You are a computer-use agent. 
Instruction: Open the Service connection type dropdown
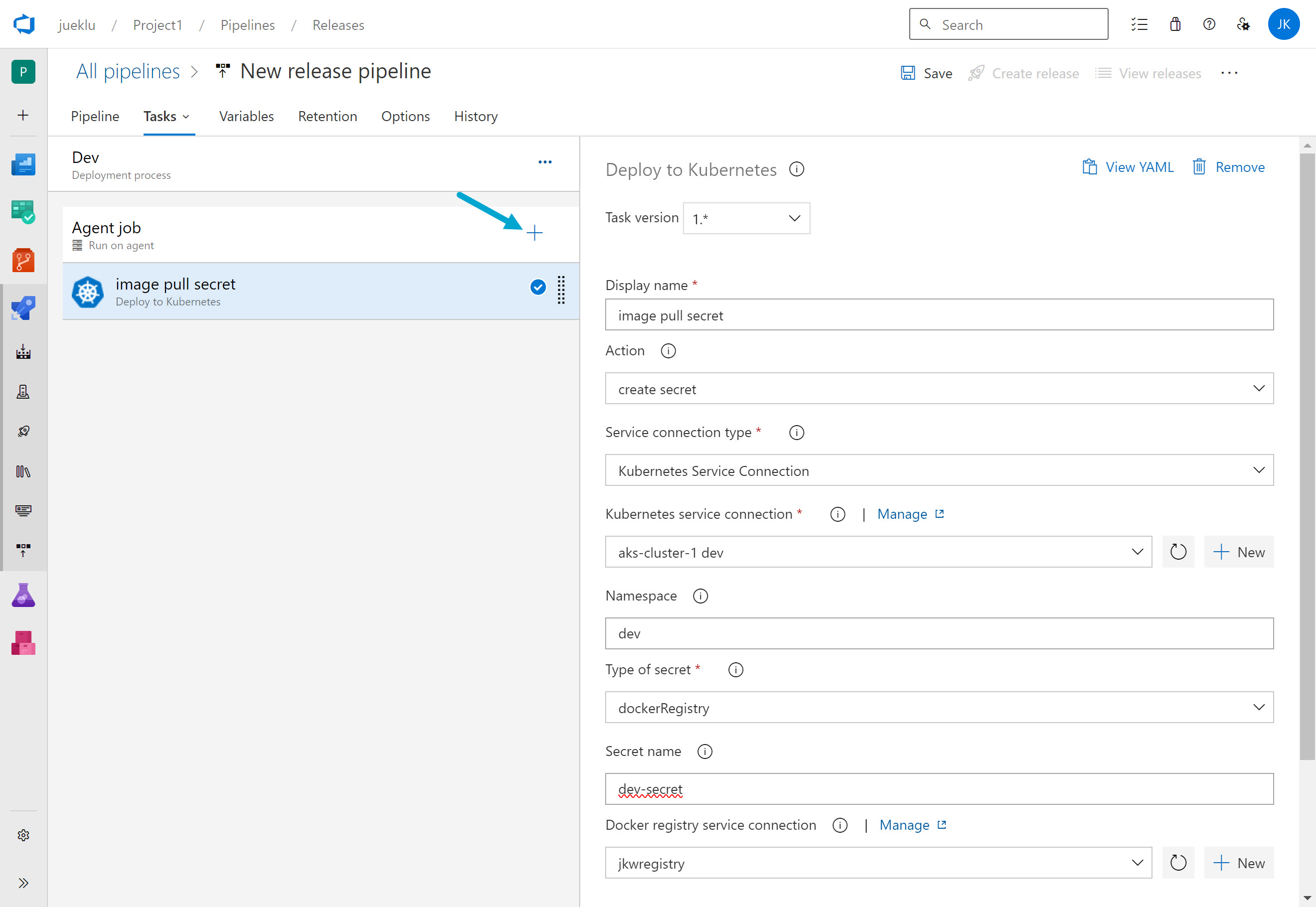click(x=939, y=470)
